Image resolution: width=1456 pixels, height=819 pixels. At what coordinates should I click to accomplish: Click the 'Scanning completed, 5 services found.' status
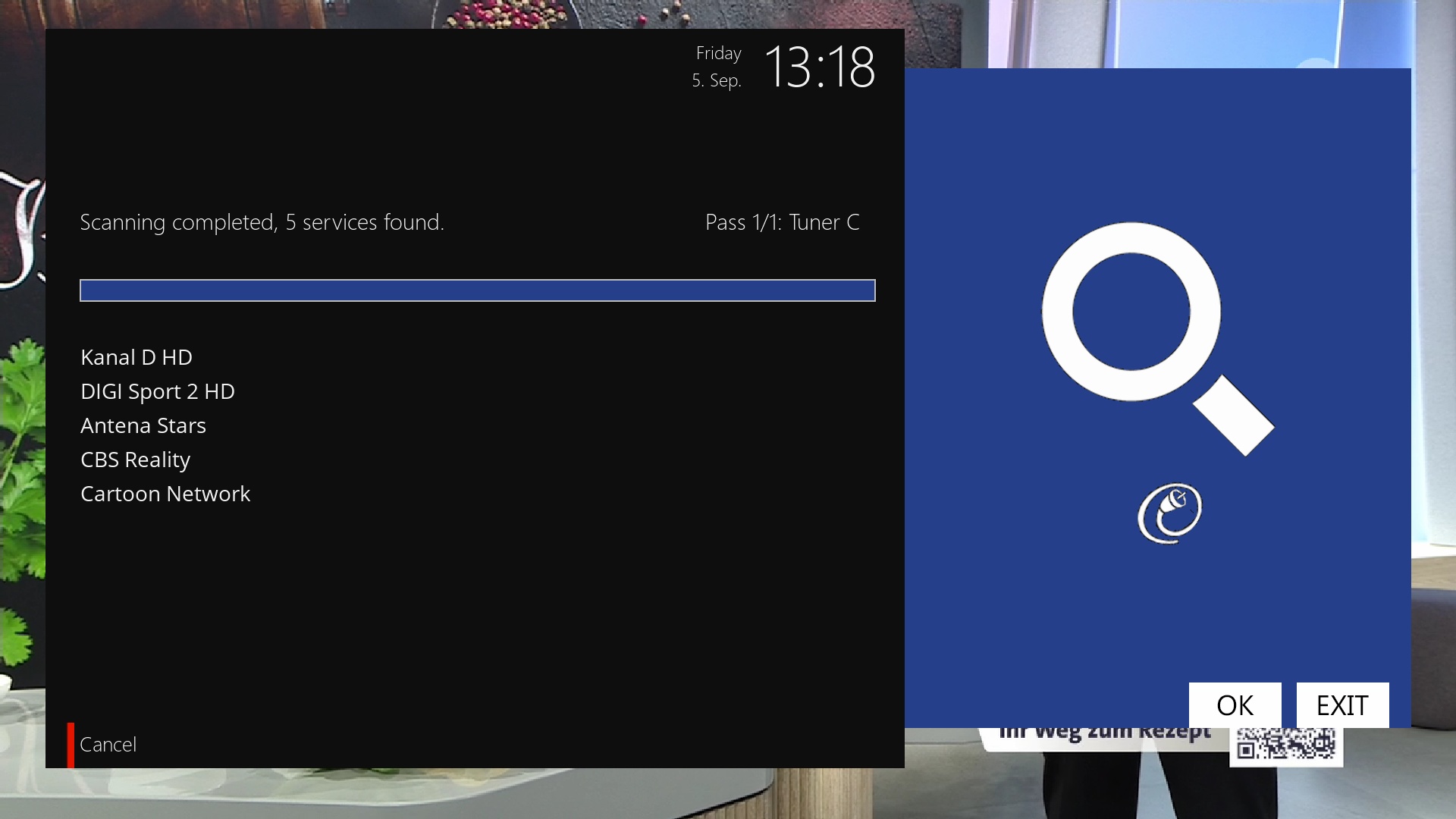pos(262,222)
